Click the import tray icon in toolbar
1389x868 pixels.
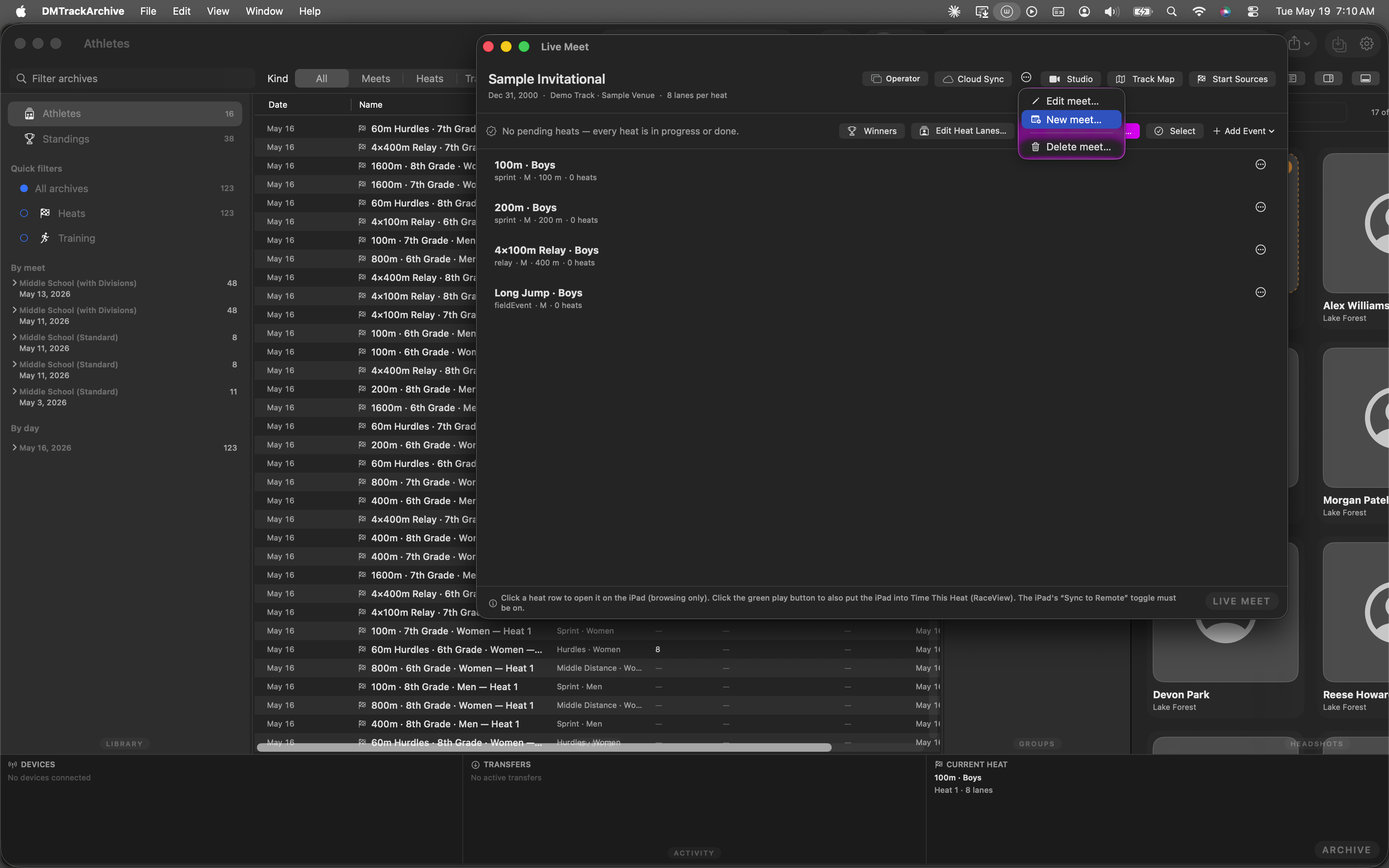(1339, 44)
